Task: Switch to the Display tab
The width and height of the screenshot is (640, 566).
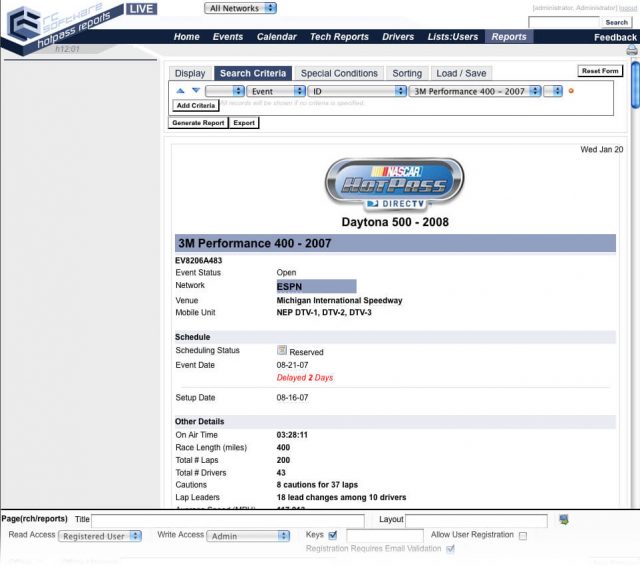Action: (190, 73)
